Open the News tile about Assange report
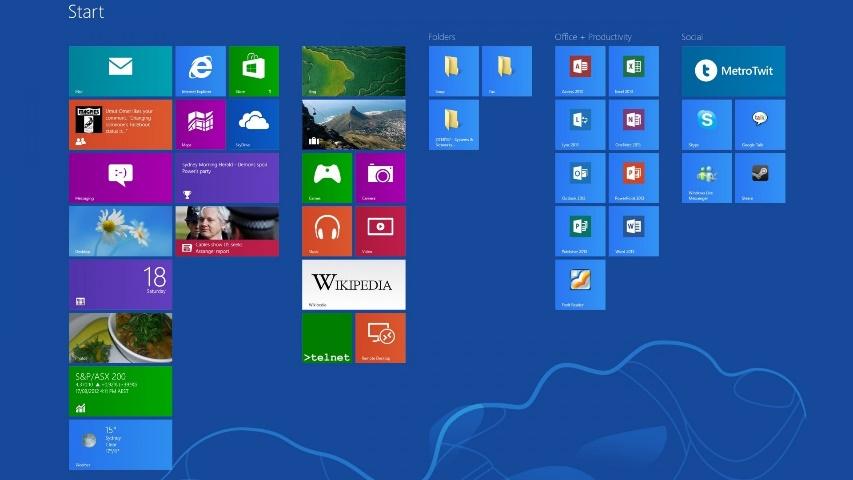This screenshot has height=480, width=853. tap(227, 231)
